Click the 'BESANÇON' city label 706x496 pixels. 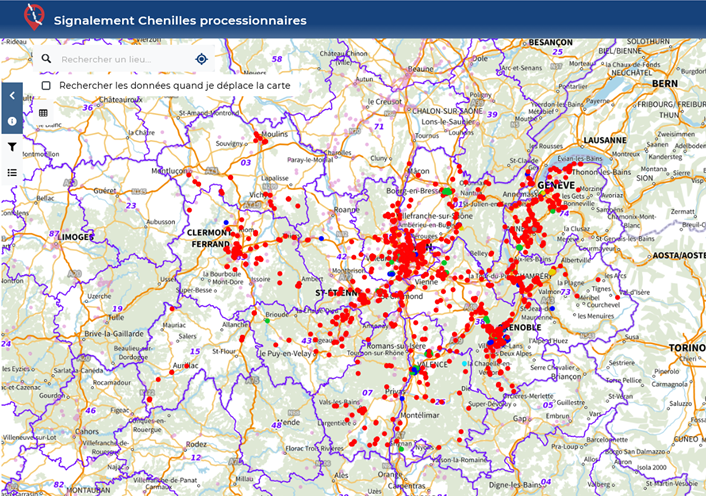(x=550, y=42)
